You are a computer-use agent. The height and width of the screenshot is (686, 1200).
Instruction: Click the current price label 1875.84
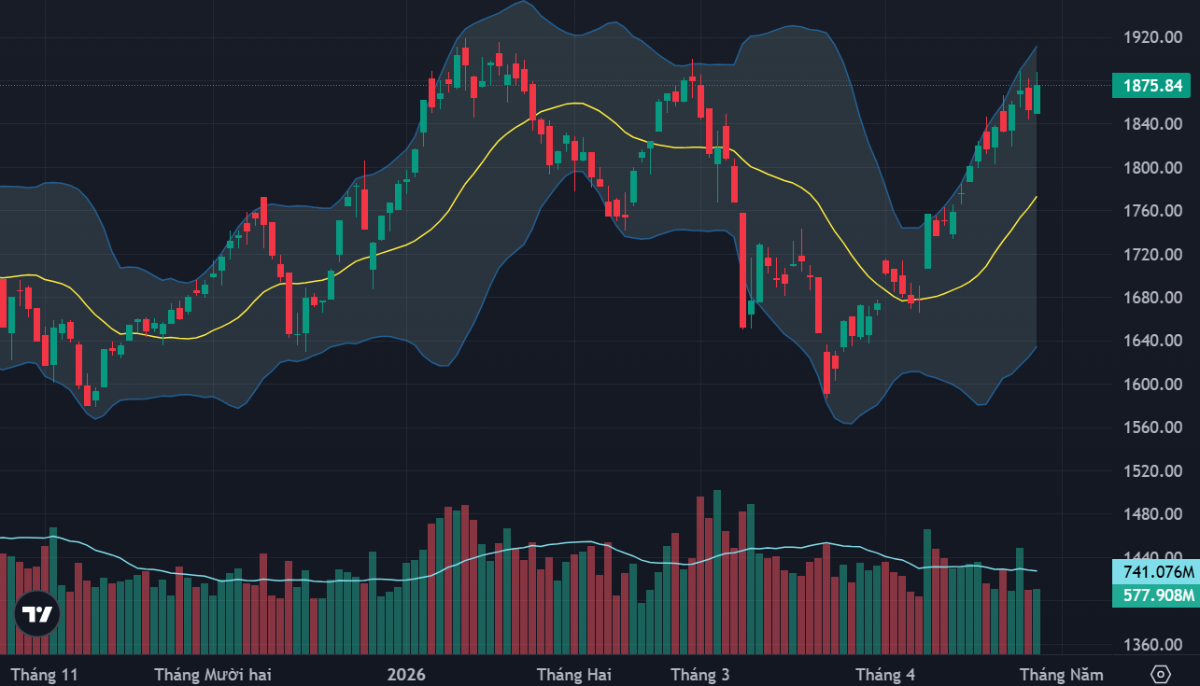pos(1152,86)
